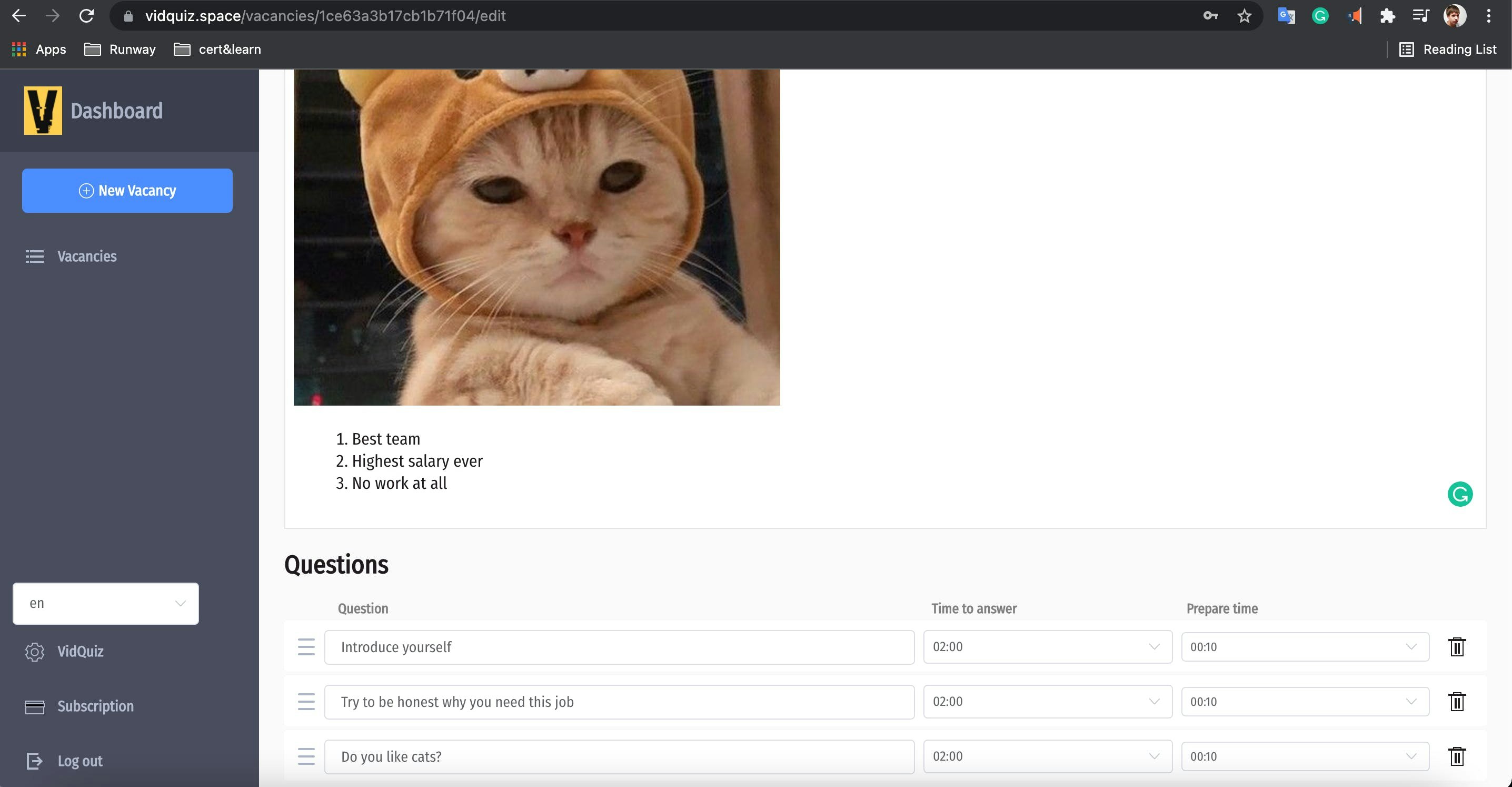Click the VidQuiz logo in sidebar
The width and height of the screenshot is (1512, 787).
(43, 111)
